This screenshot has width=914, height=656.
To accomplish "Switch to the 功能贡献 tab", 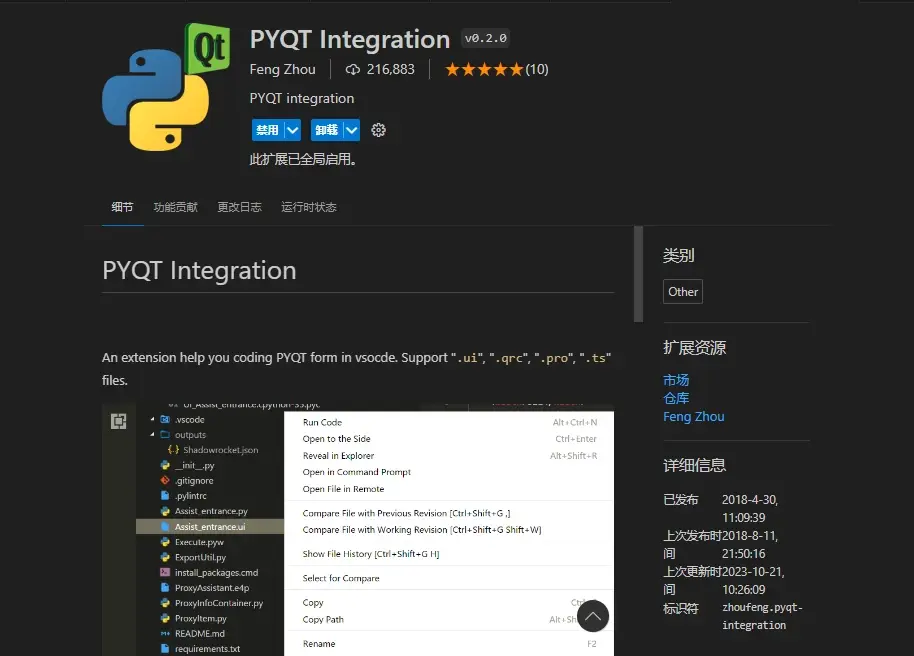I will click(175, 207).
